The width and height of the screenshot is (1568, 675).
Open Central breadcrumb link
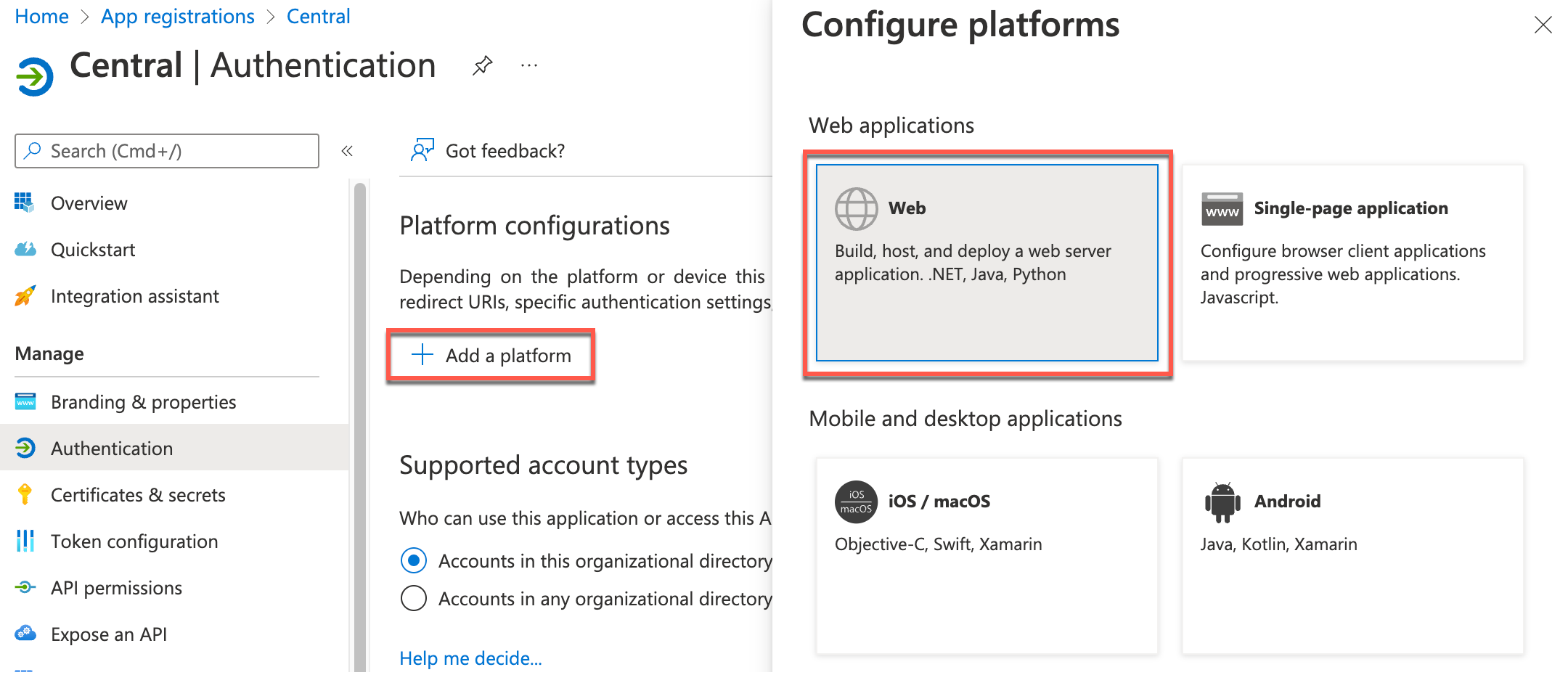(x=318, y=16)
